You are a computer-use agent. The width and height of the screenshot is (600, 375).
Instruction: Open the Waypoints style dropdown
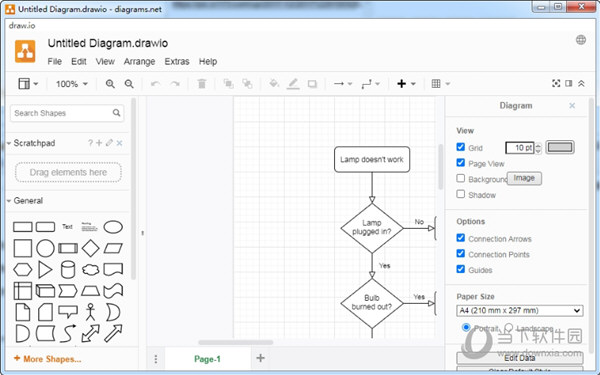coord(370,84)
